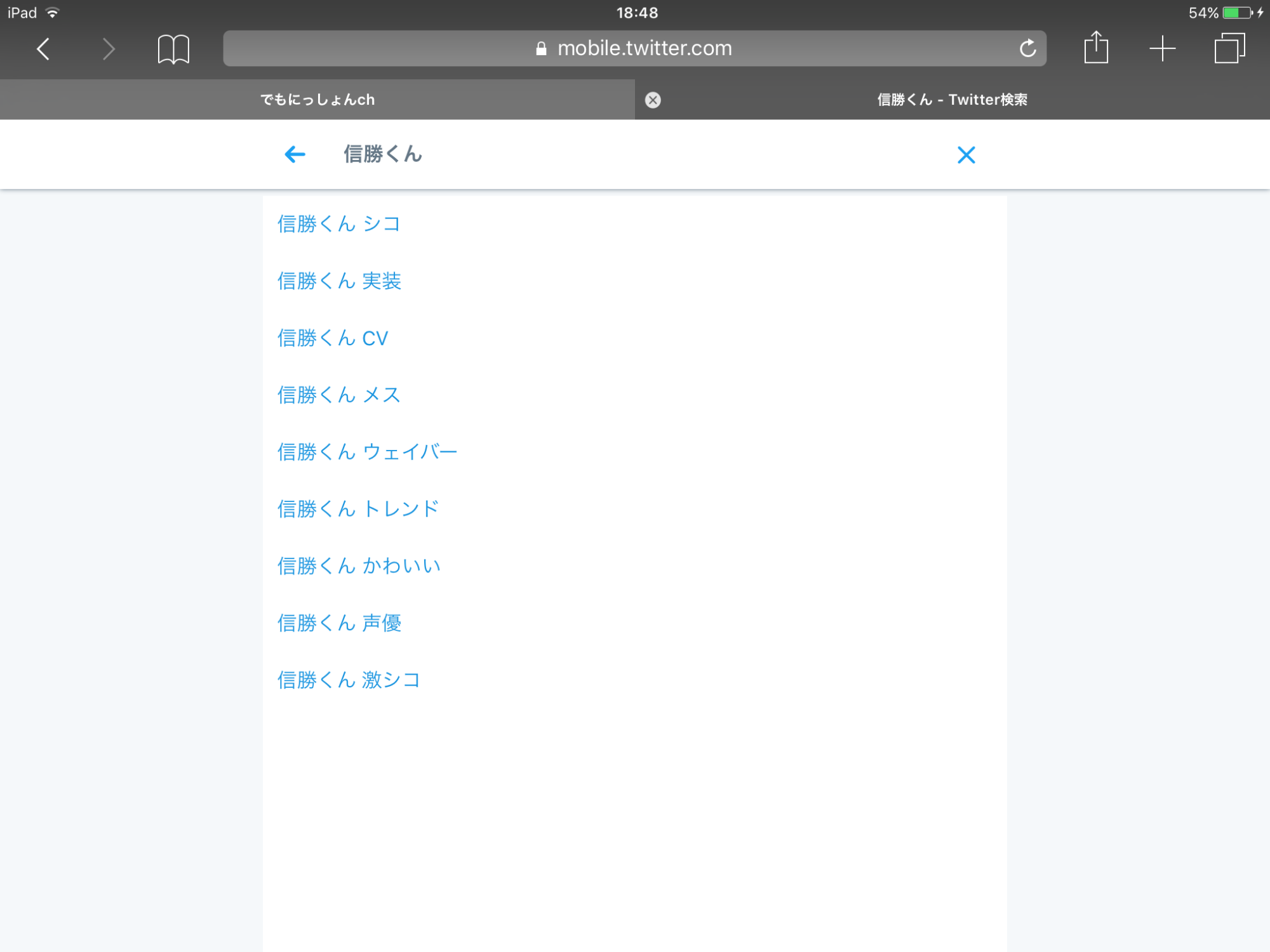The image size is (1270, 952).
Task: Open the Safari bookmarks book icon
Action: click(x=173, y=49)
